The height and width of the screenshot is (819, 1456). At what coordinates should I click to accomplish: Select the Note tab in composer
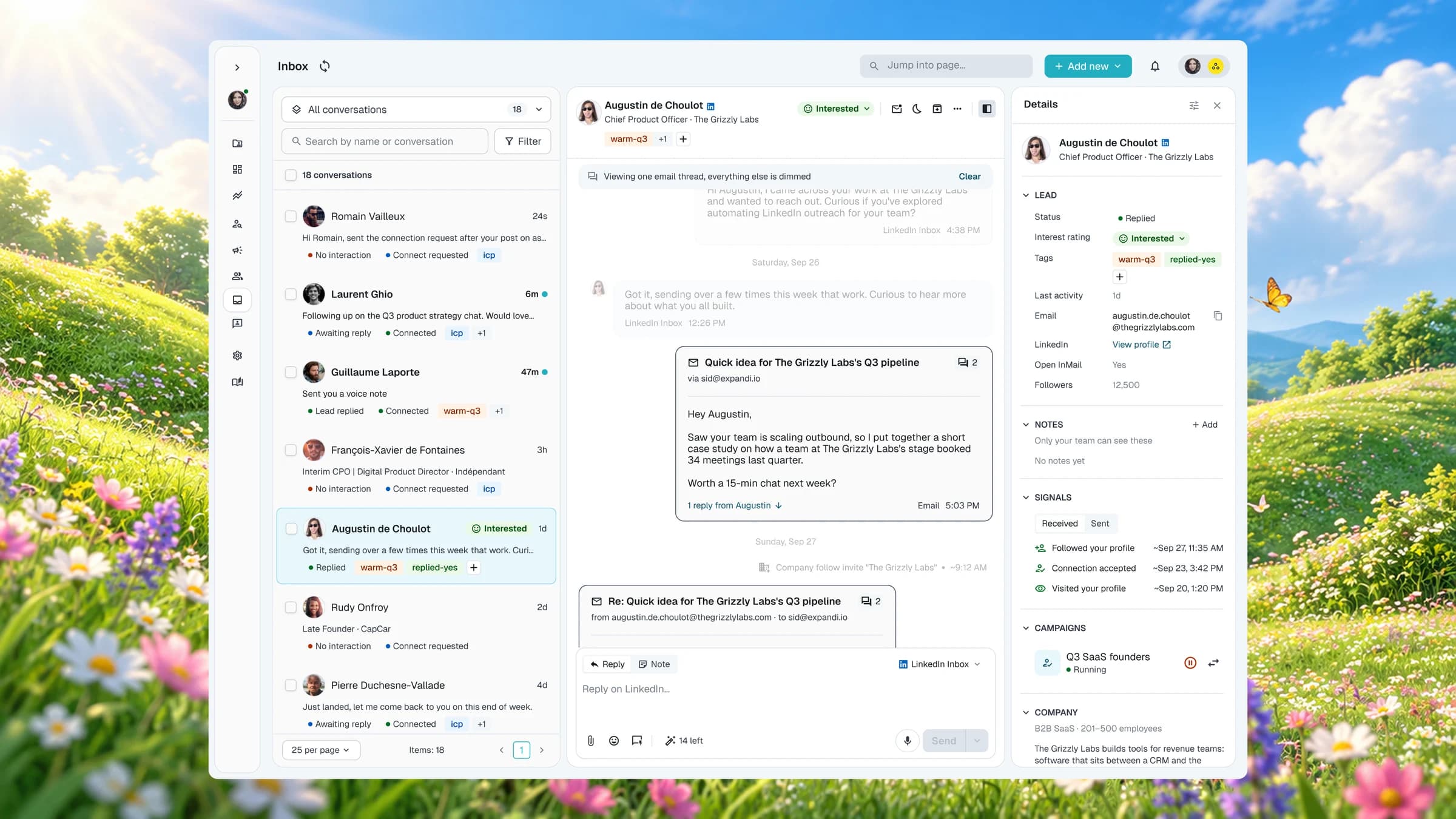point(654,664)
